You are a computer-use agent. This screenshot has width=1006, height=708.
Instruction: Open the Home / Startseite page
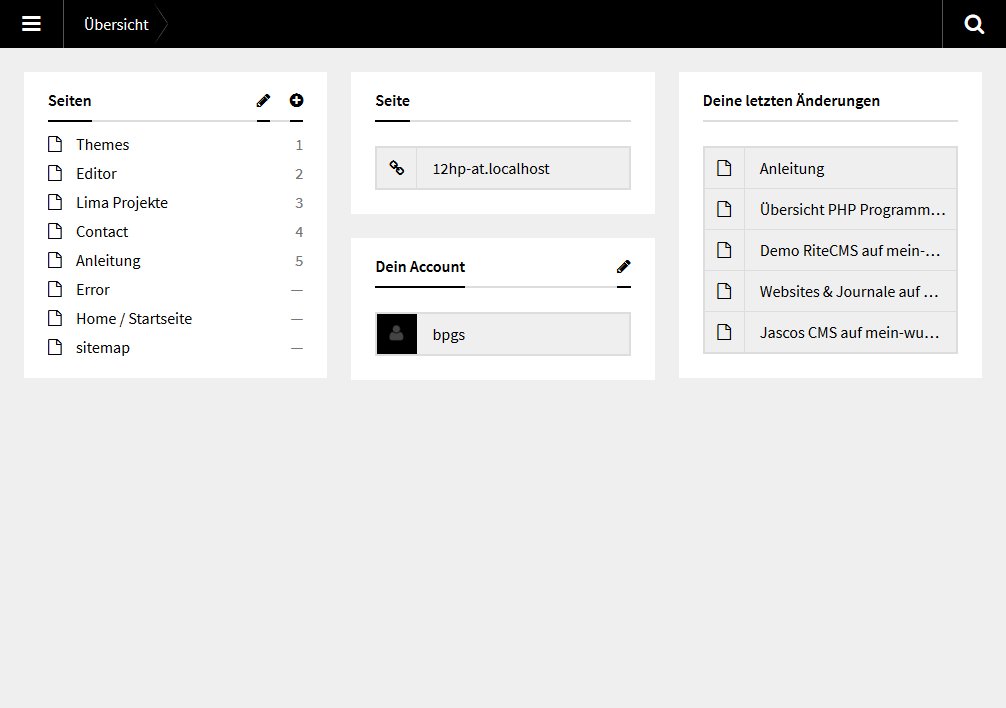coord(134,319)
